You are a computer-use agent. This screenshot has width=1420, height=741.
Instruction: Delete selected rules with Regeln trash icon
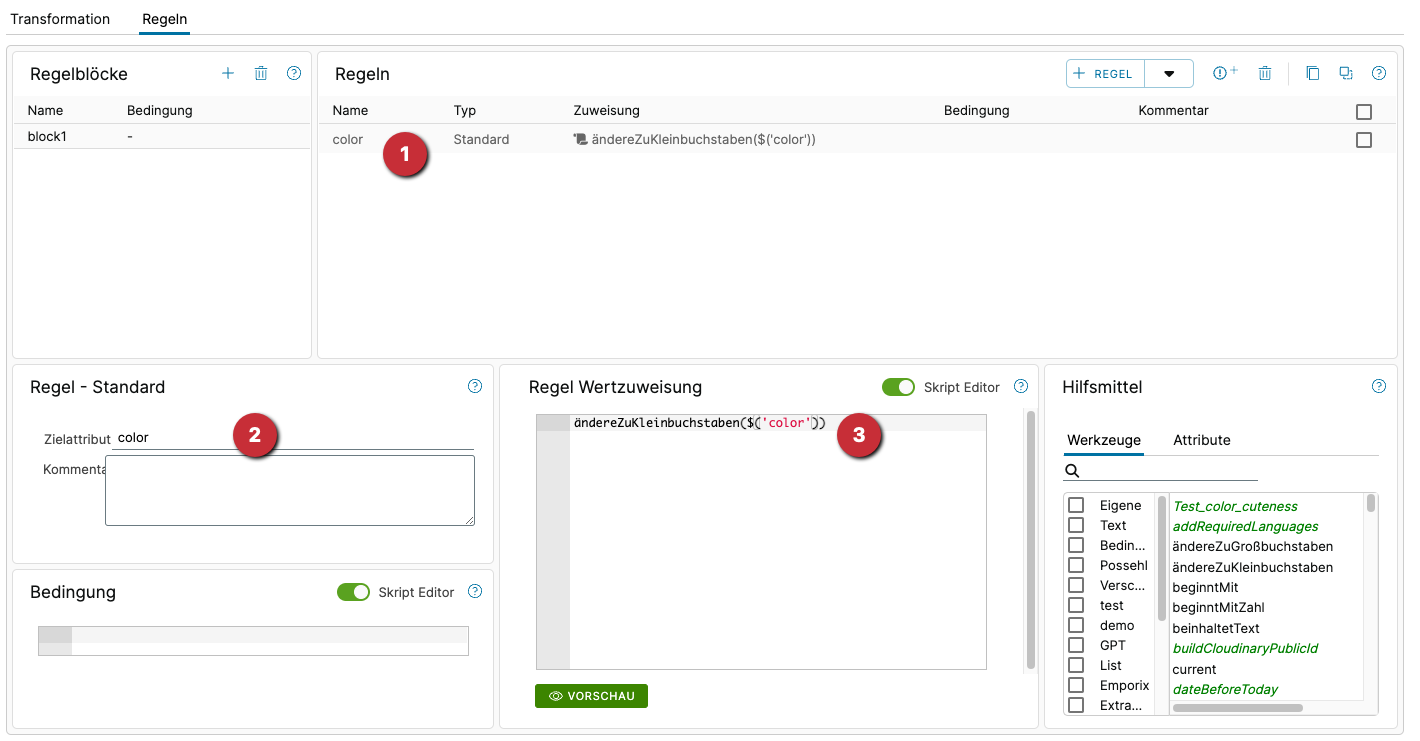pyautogui.click(x=1265, y=73)
